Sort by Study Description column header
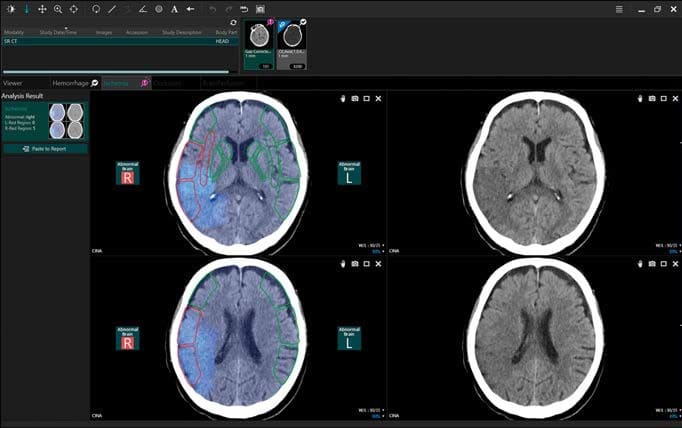 click(x=182, y=32)
